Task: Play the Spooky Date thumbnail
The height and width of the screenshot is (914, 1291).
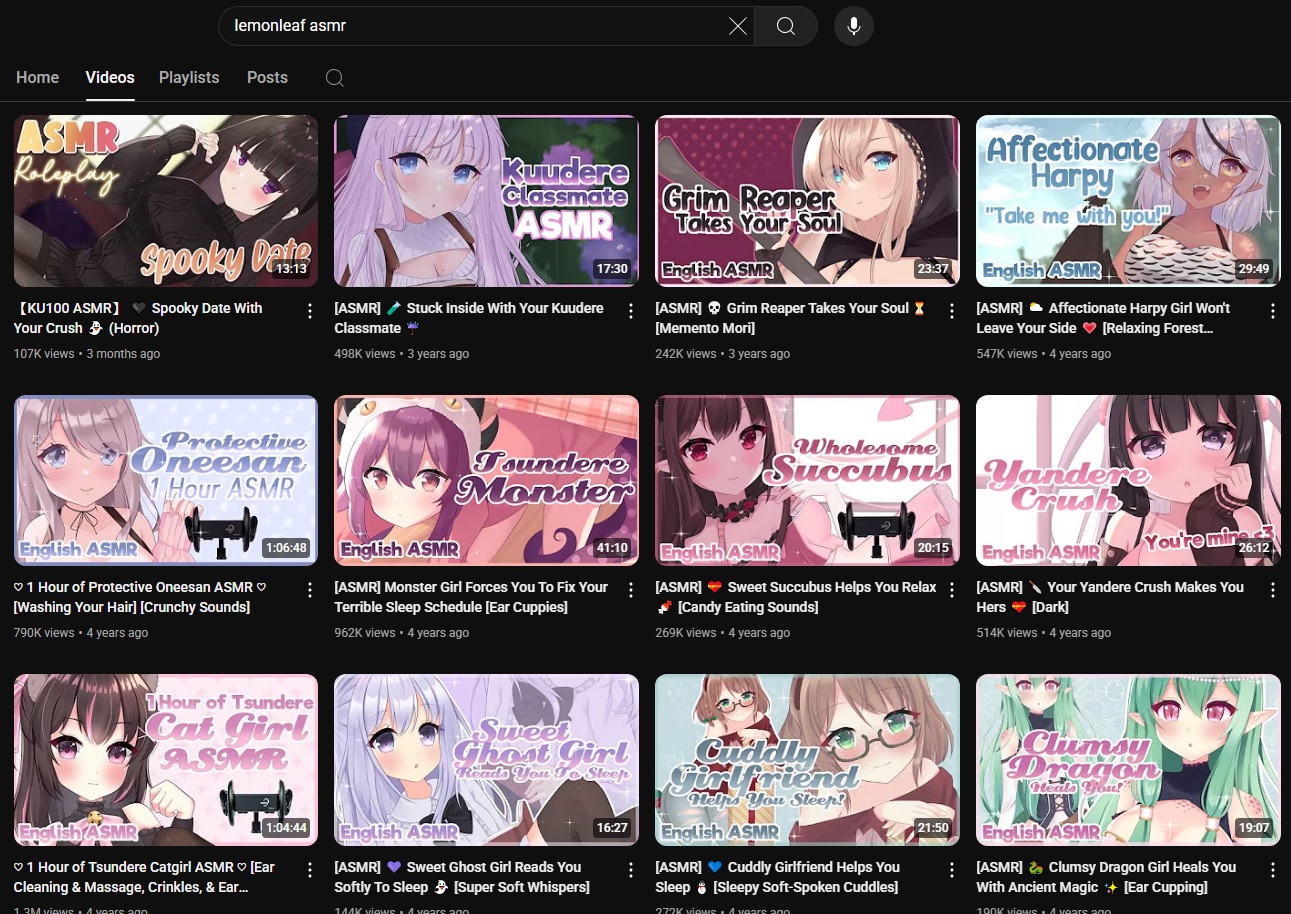Action: tap(166, 201)
